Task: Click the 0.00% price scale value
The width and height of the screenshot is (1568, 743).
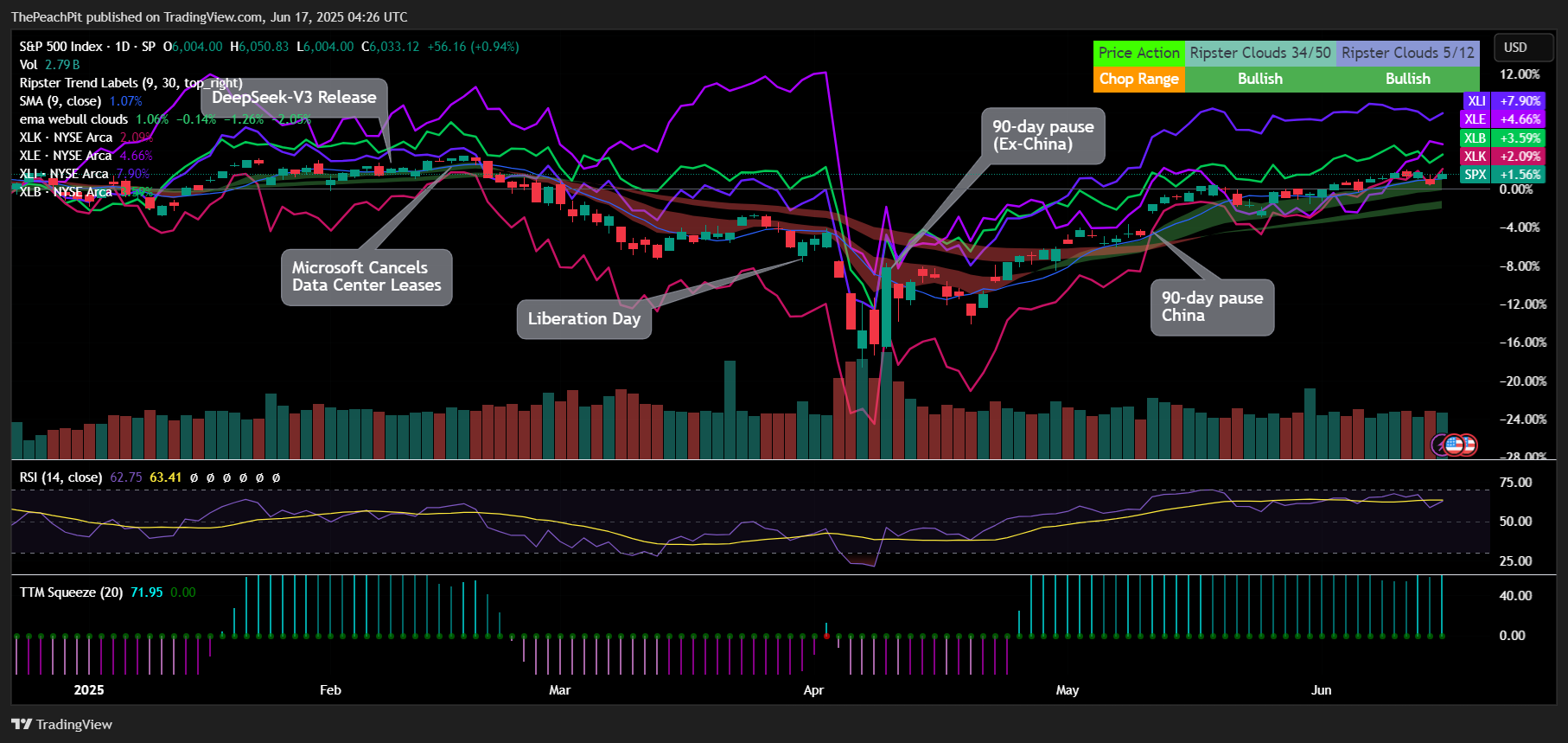Action: click(x=1516, y=189)
